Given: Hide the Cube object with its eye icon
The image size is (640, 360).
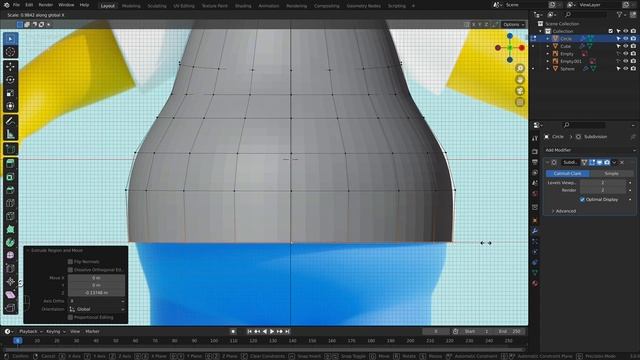Looking at the screenshot, I should pyautogui.click(x=626, y=46).
